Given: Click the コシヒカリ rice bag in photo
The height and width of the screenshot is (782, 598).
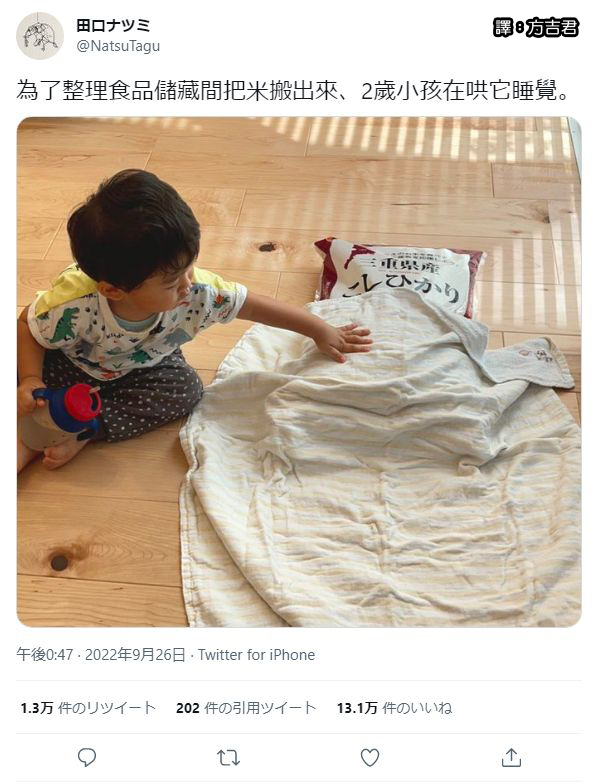Looking at the screenshot, I should click(x=400, y=277).
